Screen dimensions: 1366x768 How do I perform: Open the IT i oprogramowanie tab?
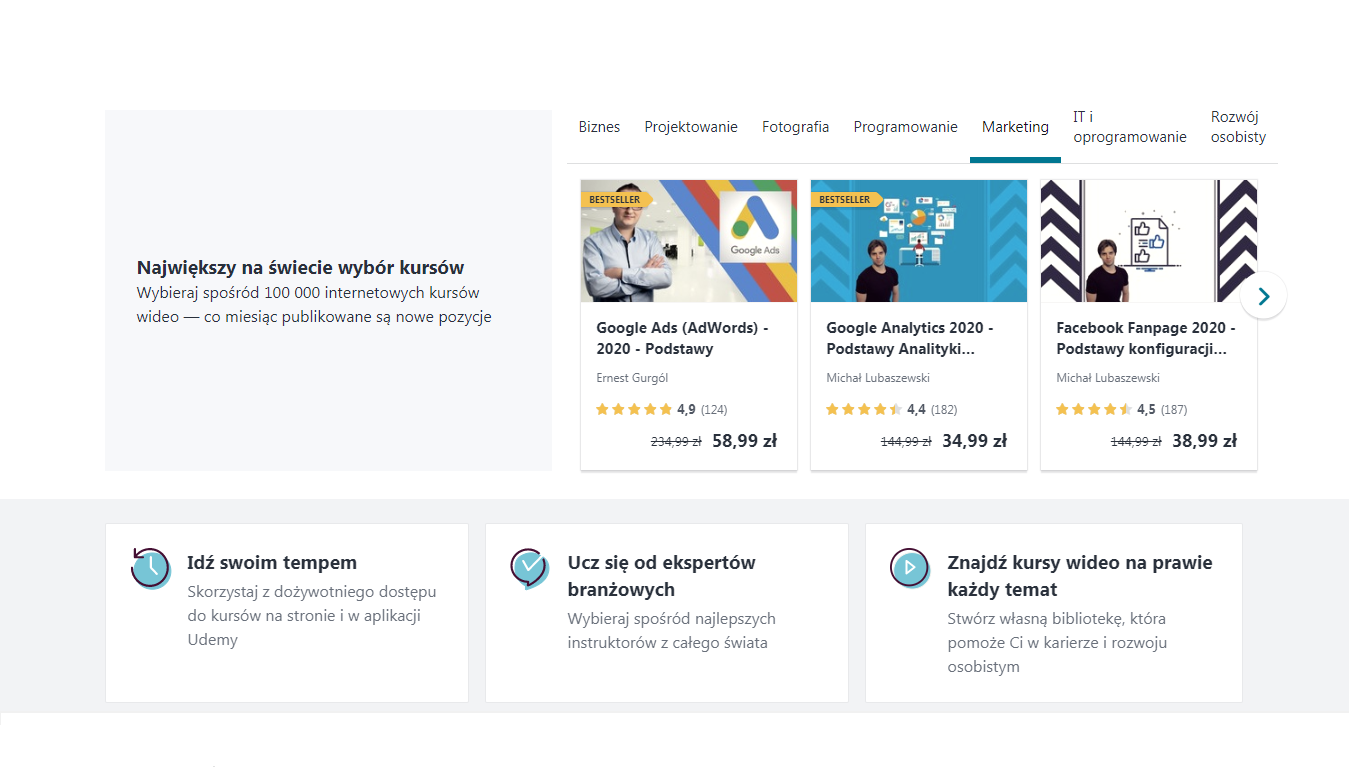pyautogui.click(x=1130, y=127)
